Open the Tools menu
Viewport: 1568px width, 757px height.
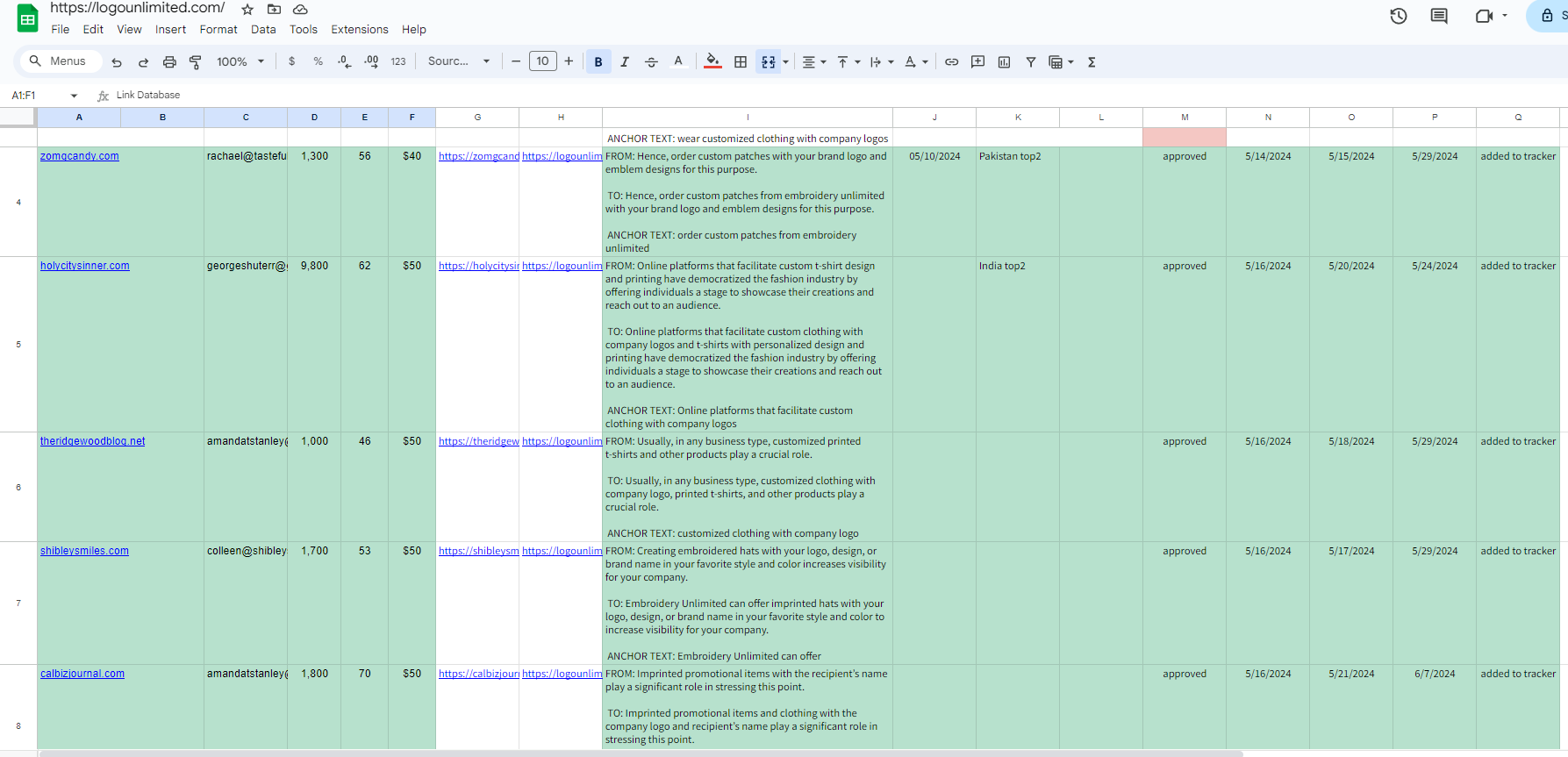[x=304, y=29]
